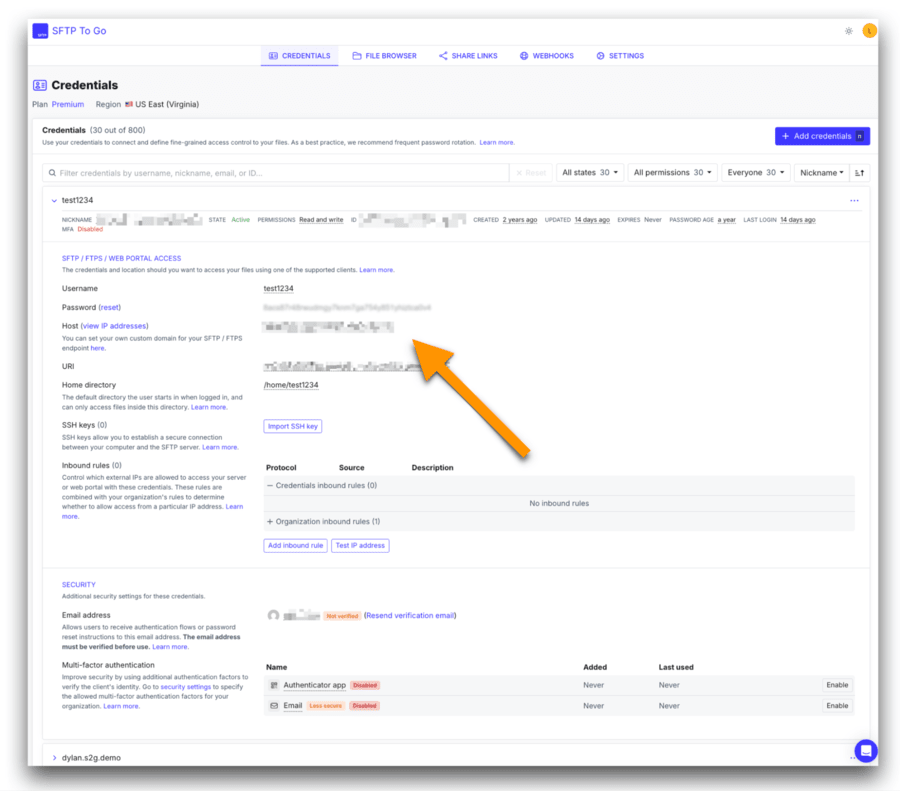Enable the Email authentication factor
The width and height of the screenshot is (900, 791).
pyautogui.click(x=837, y=705)
